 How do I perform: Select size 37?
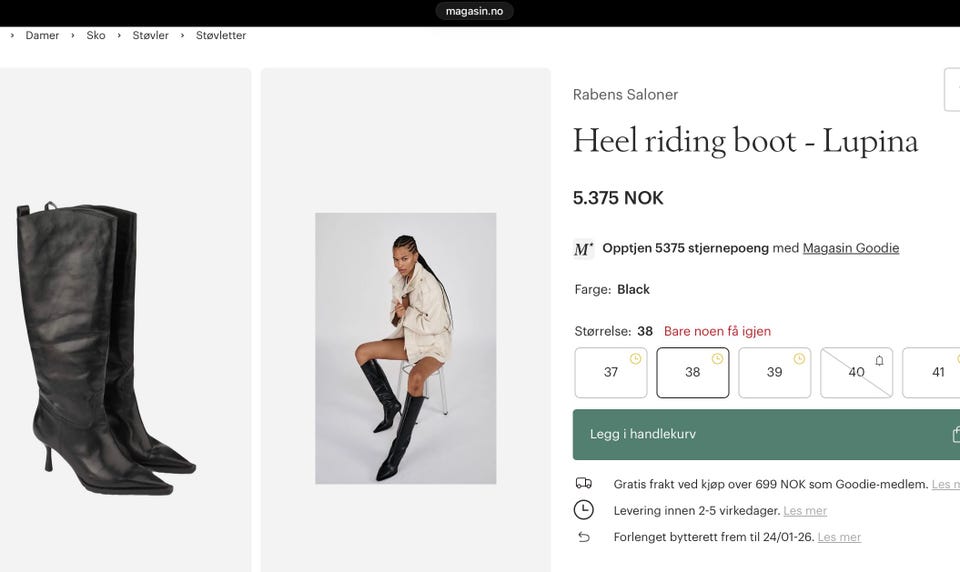(610, 373)
